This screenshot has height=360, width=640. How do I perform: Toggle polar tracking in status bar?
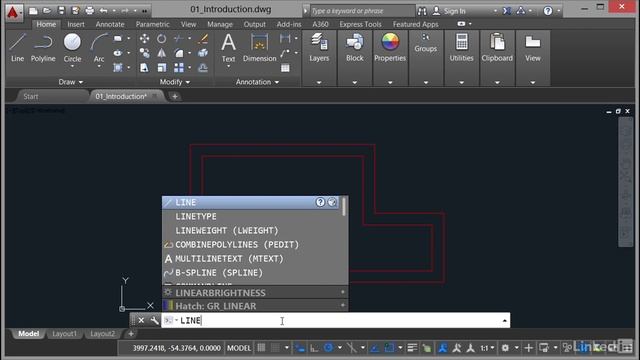329,348
